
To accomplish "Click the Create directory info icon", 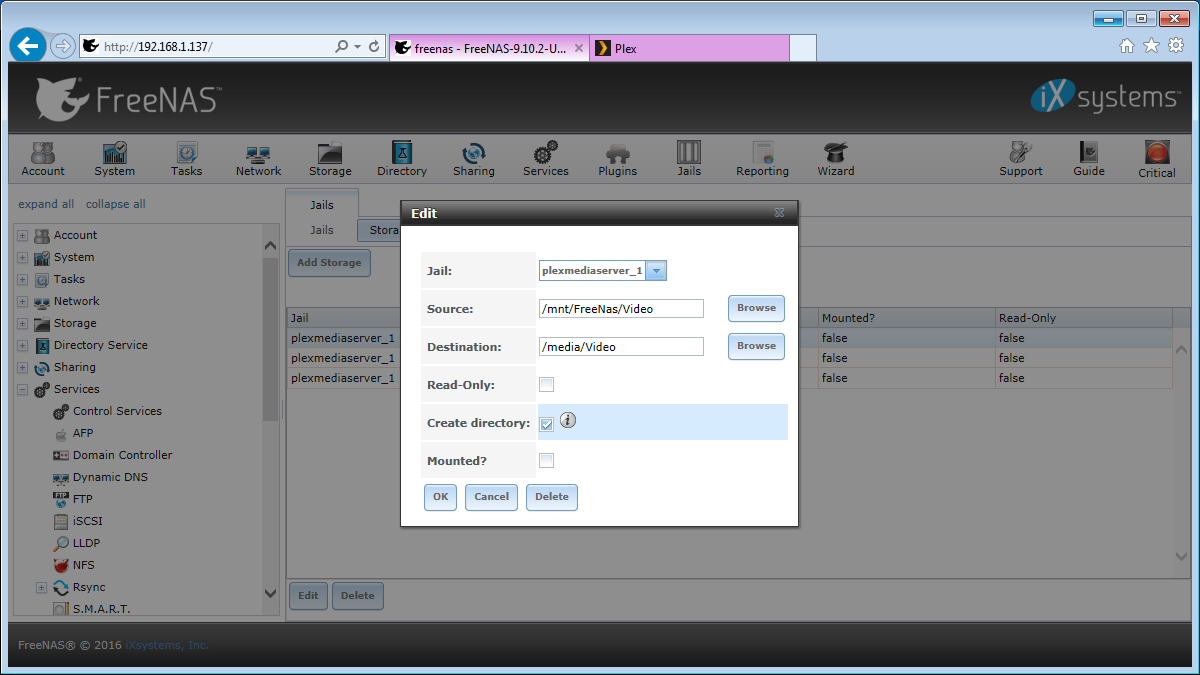I will (568, 421).
